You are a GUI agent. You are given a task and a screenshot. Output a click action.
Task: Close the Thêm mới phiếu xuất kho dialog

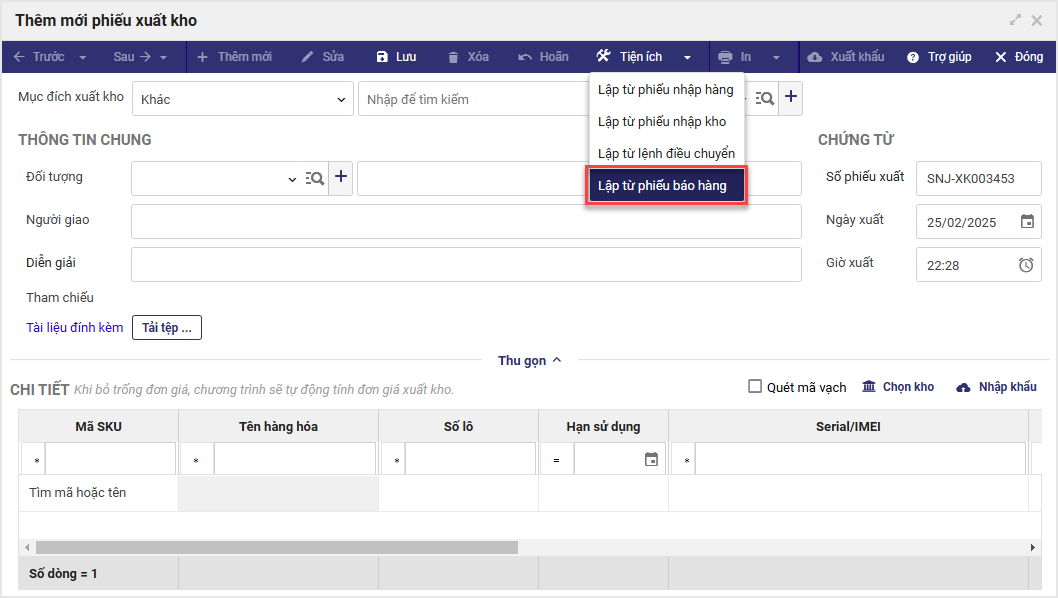pos(1037,20)
